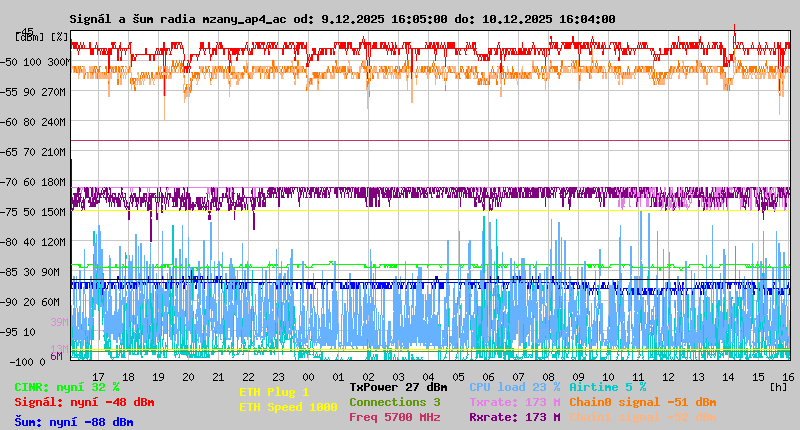
Task: Click the ETH Speed 1000 label
Action: pyautogui.click(x=288, y=407)
